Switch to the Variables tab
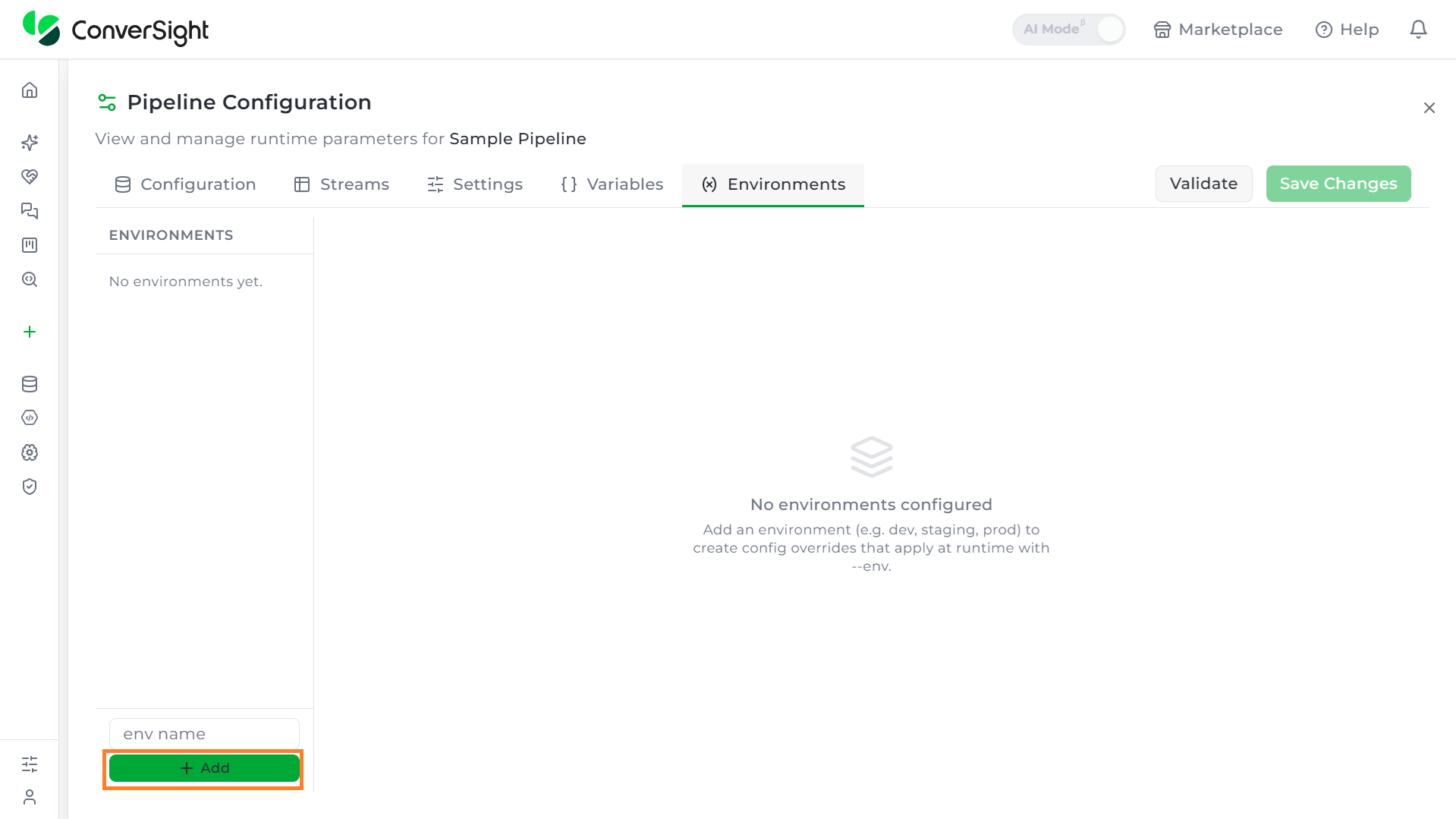Screen dimensions: 1456x819 [612, 184]
